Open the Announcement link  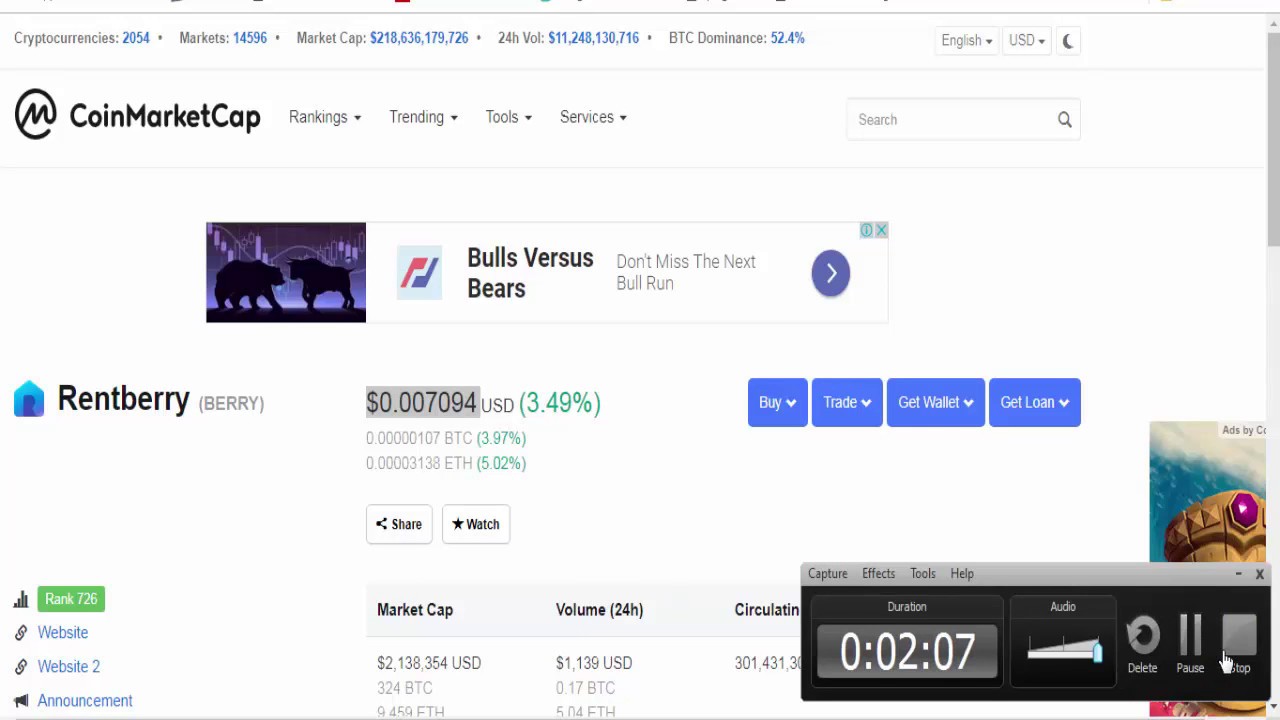click(x=85, y=701)
